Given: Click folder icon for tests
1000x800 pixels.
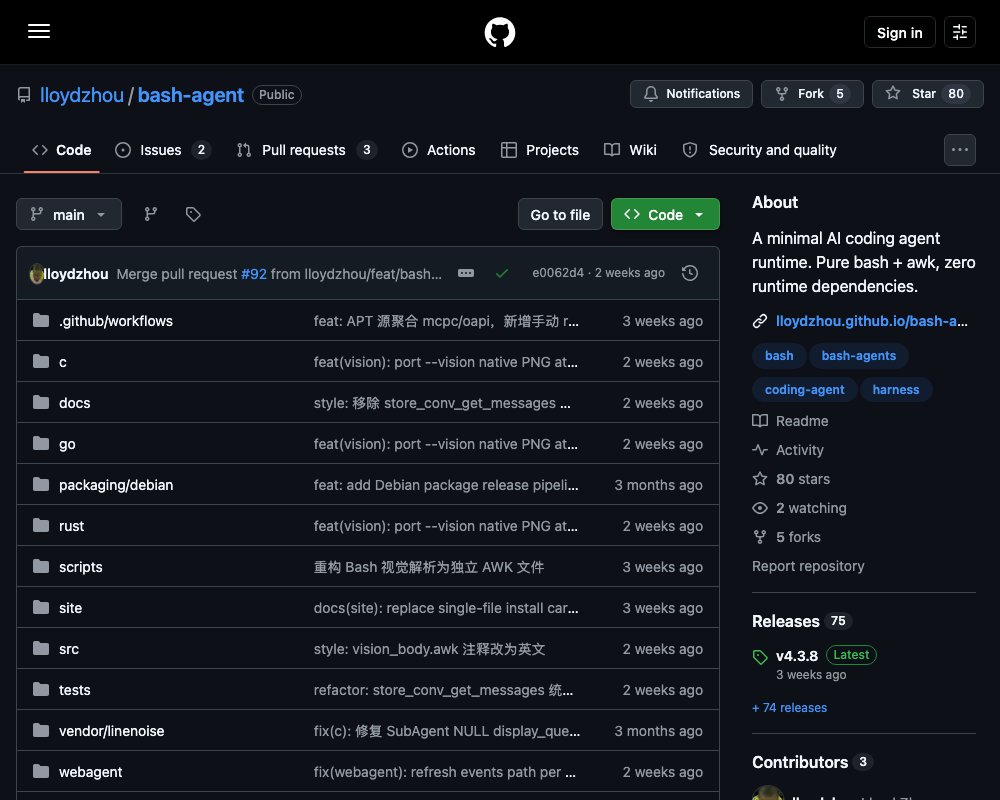Looking at the screenshot, I should point(41,690).
